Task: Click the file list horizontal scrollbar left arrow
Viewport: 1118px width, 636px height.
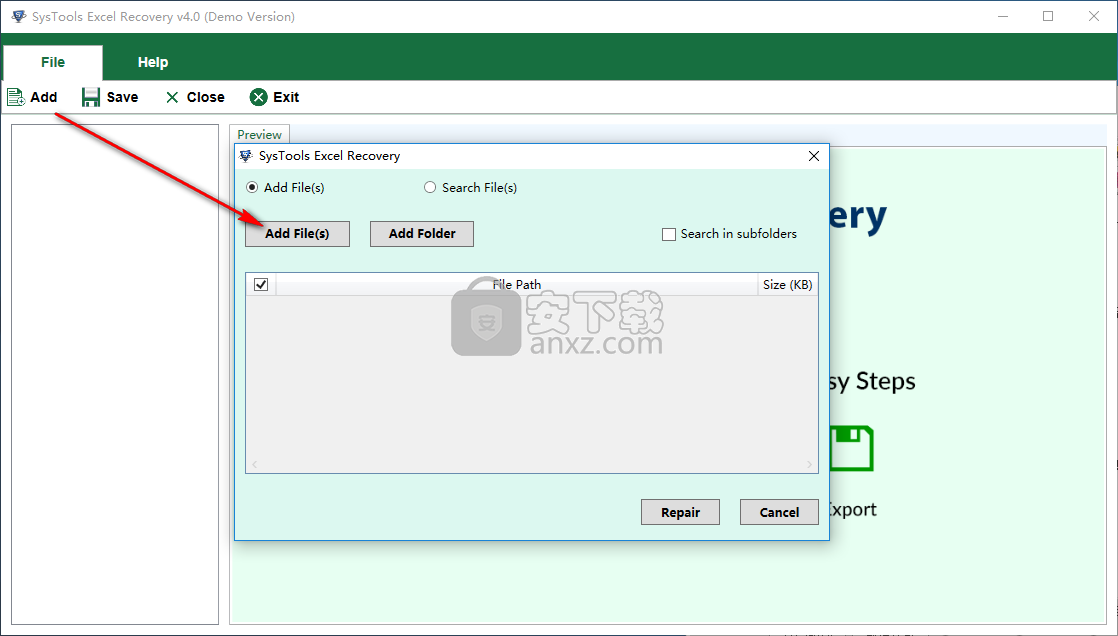Action: [x=255, y=464]
